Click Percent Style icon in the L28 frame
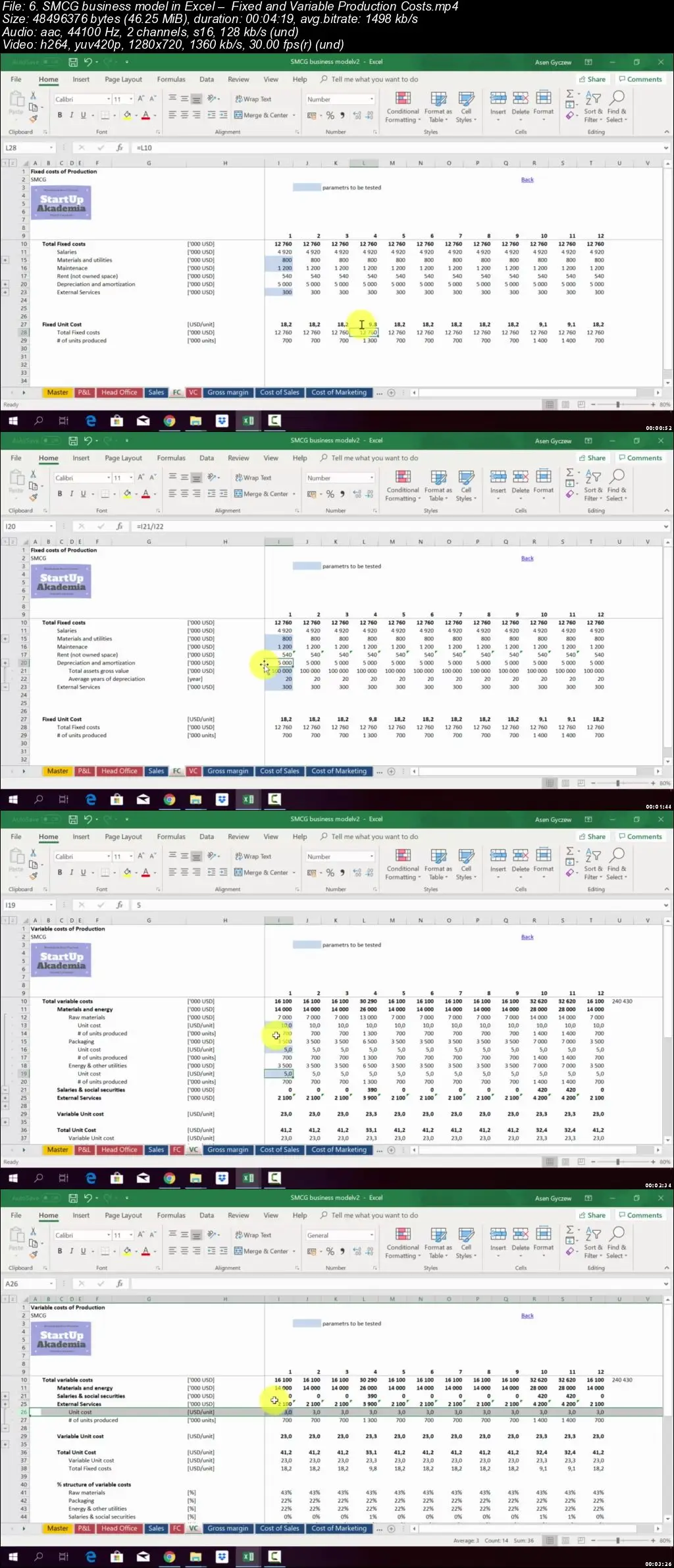This screenshot has height=1568, width=674. [x=330, y=115]
